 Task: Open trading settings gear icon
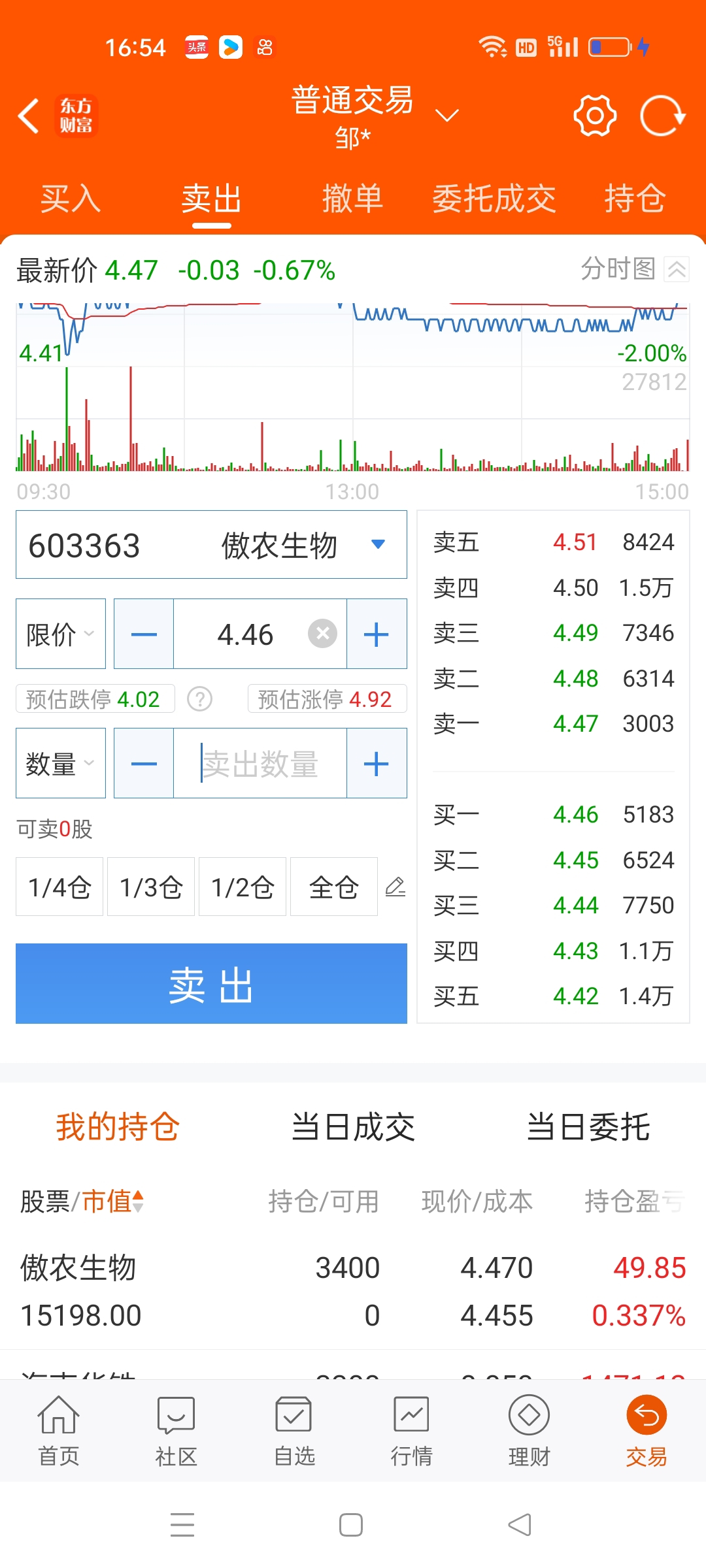tap(595, 116)
